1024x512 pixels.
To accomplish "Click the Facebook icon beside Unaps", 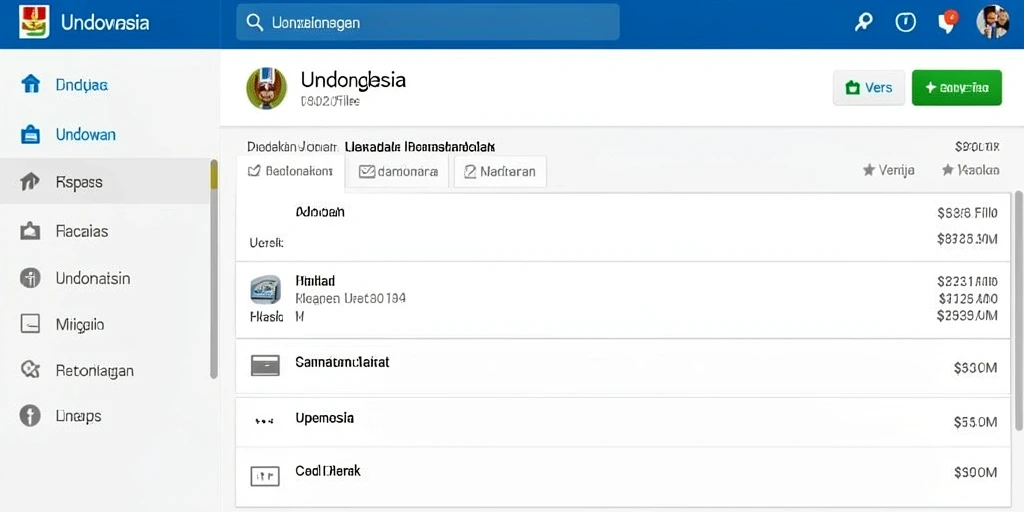I will [30, 416].
